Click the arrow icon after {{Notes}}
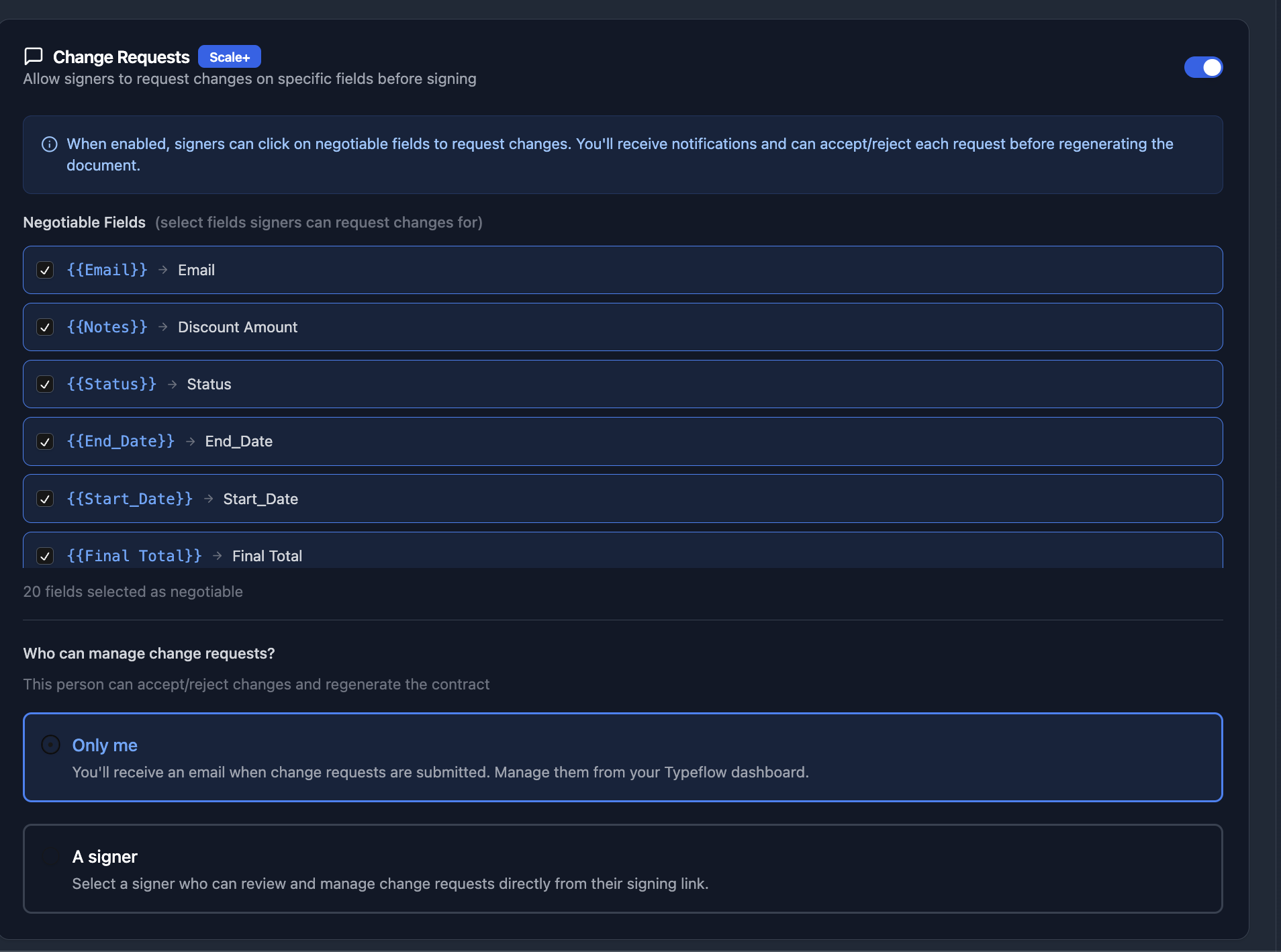 tap(163, 327)
